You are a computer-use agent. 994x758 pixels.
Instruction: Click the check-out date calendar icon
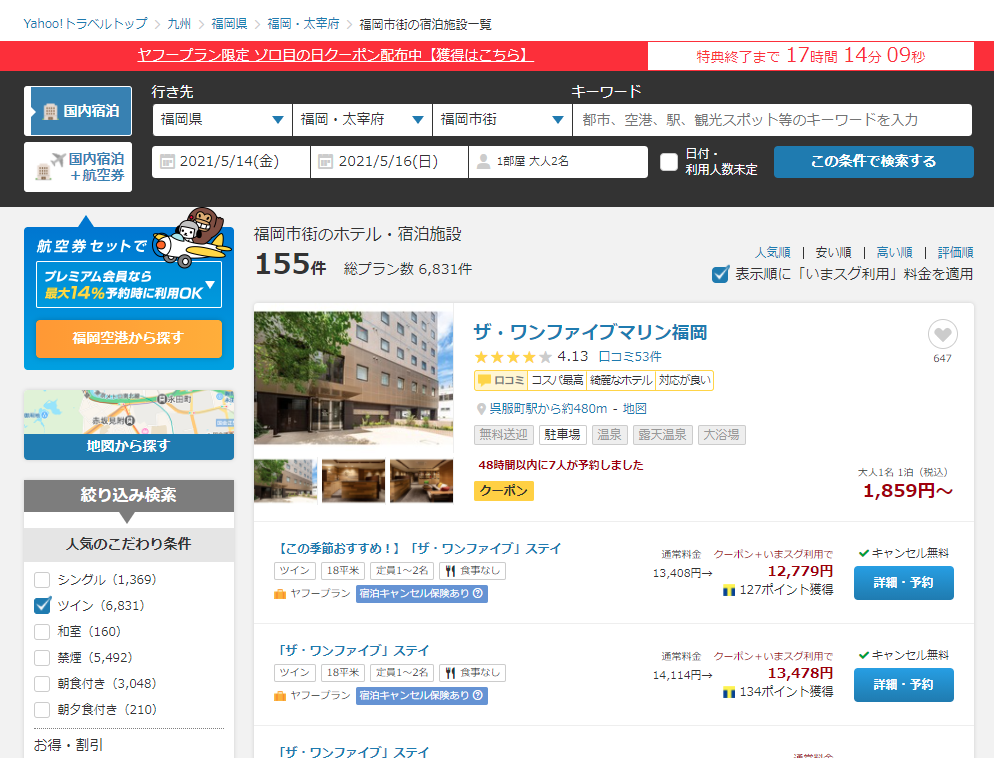tap(325, 162)
